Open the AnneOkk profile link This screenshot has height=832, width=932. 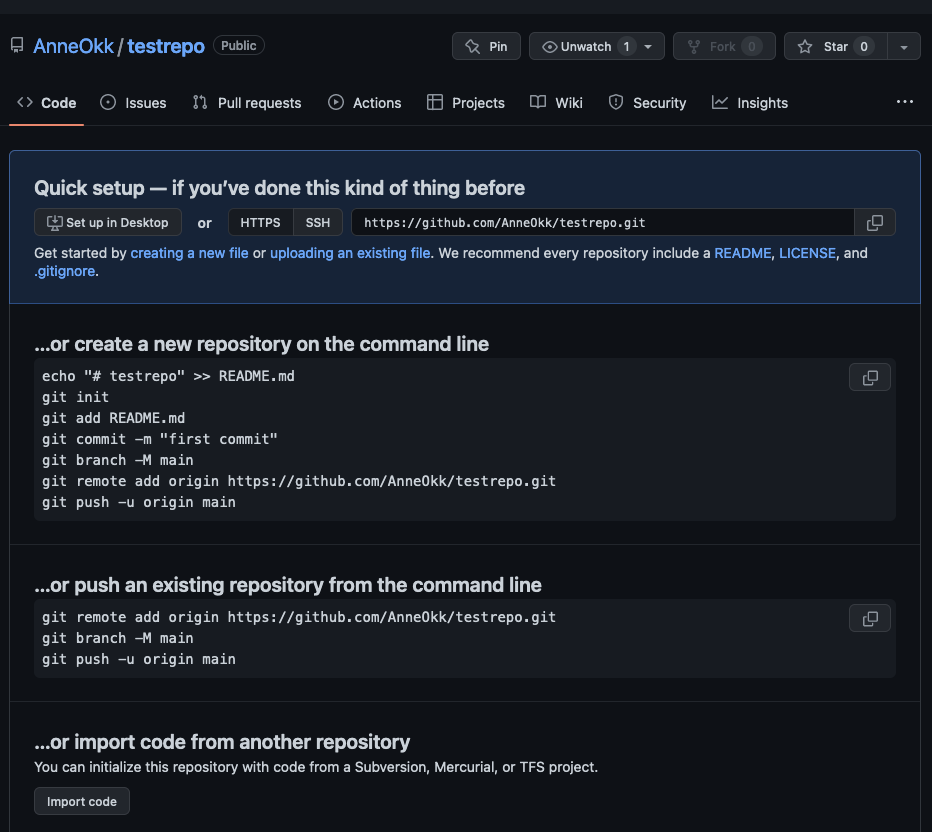click(x=73, y=46)
